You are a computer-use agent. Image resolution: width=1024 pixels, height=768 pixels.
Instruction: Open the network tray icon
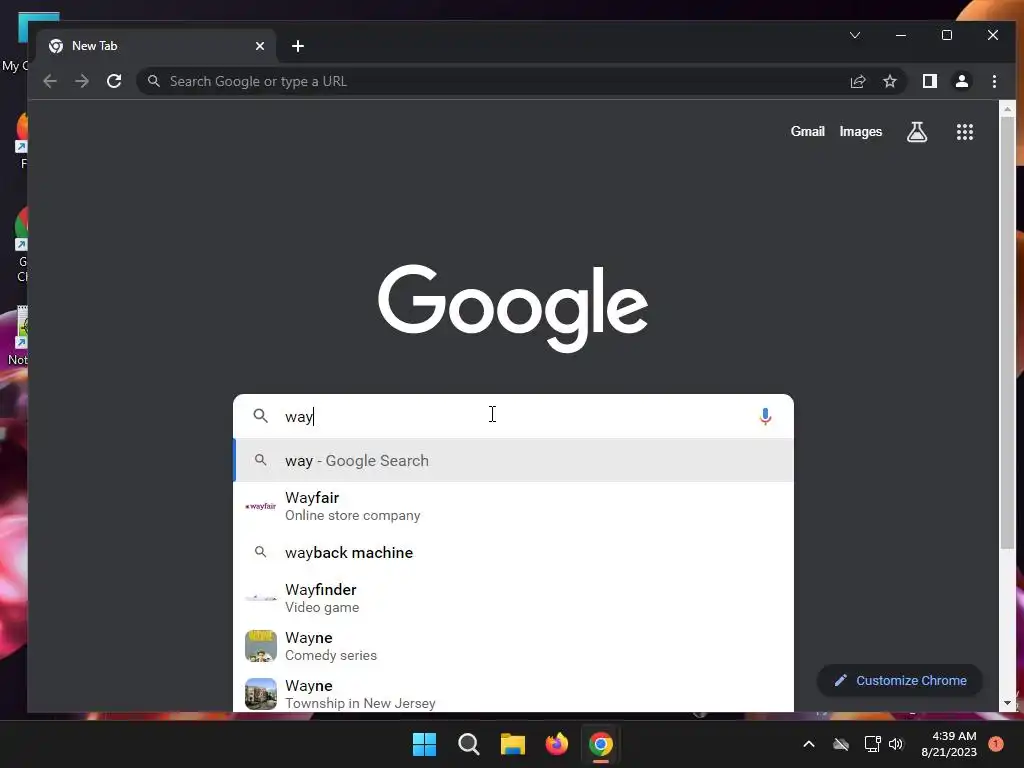point(872,744)
